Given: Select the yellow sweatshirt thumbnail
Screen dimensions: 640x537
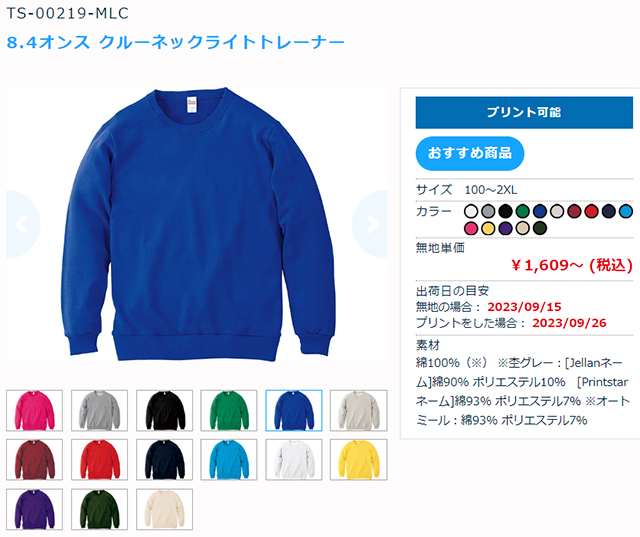Looking at the screenshot, I should coord(358,459).
